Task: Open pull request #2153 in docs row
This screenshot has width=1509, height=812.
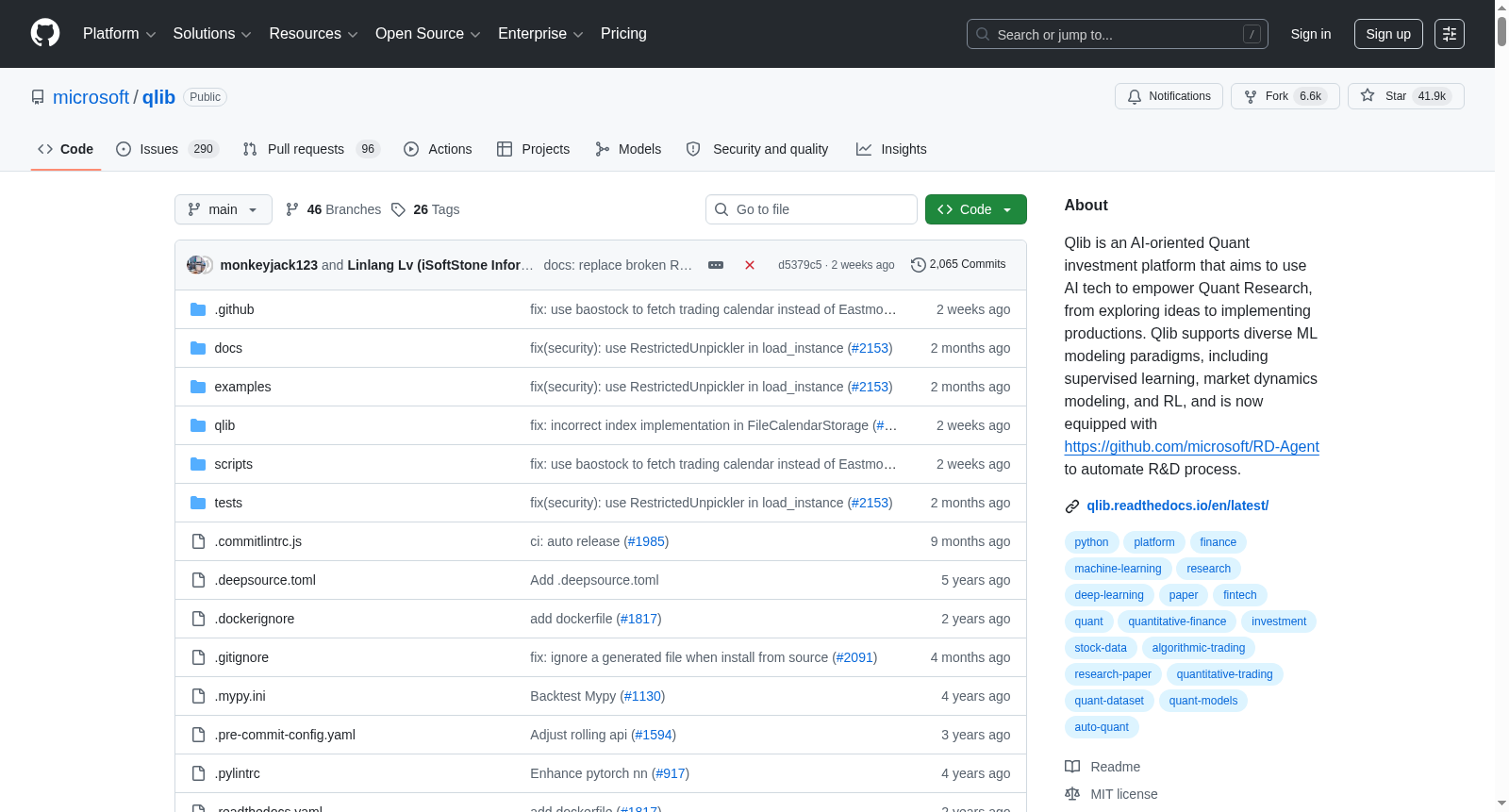Action: [870, 348]
